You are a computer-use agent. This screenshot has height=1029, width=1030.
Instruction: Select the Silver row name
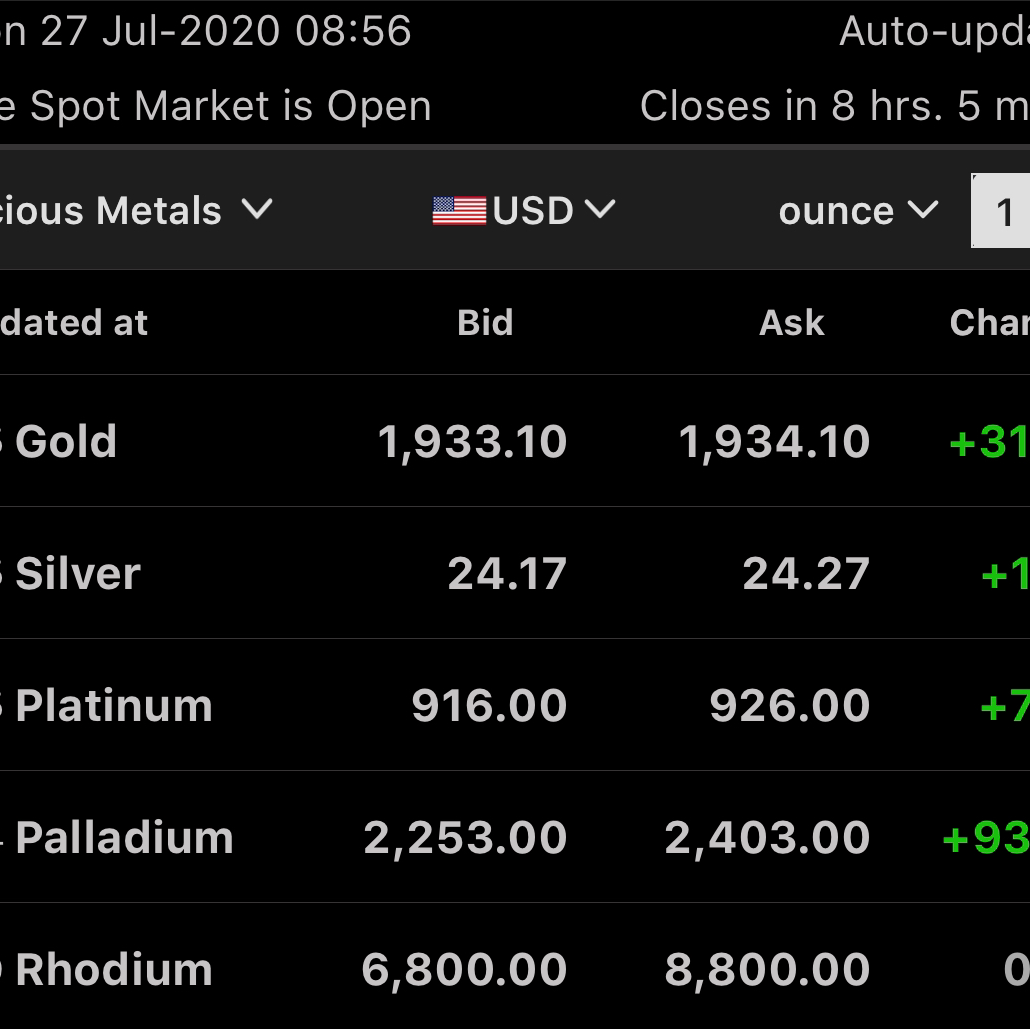78,574
